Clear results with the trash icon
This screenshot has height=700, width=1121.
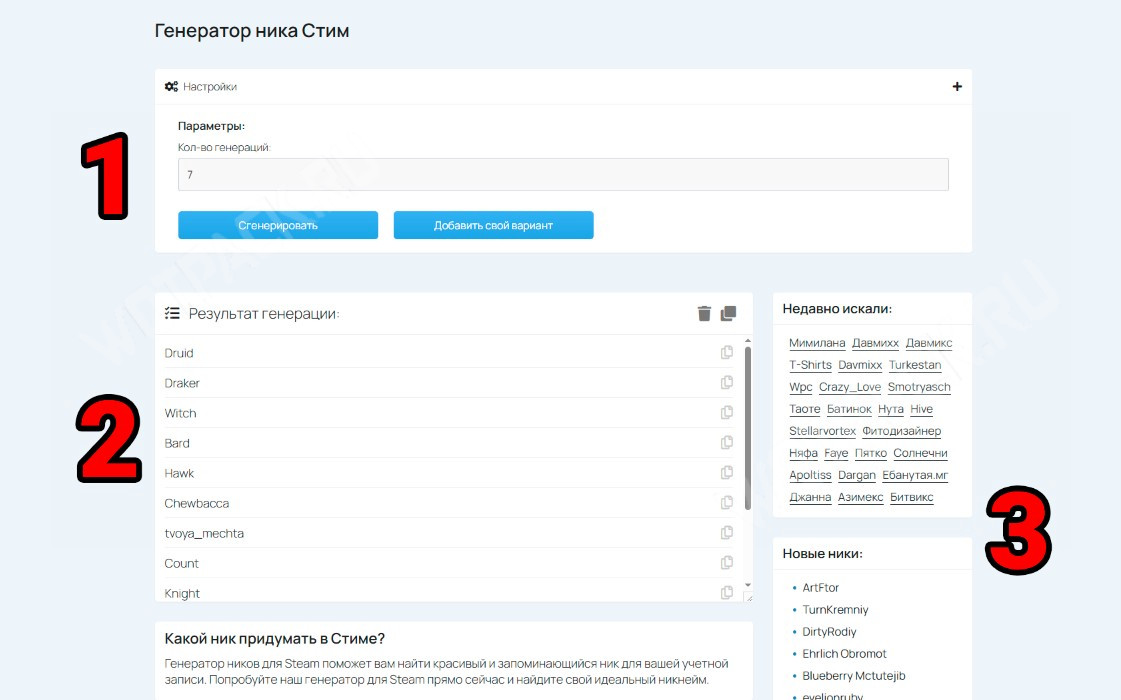[x=704, y=313]
